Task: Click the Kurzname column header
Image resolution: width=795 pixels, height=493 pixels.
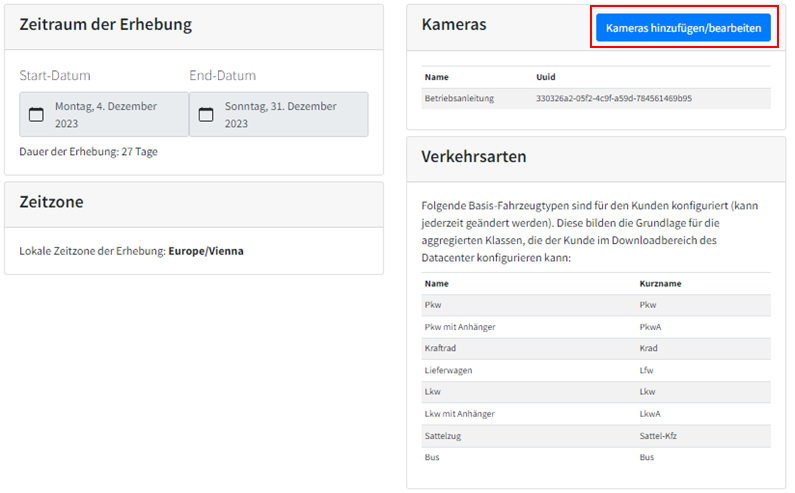Action: pyautogui.click(x=660, y=284)
